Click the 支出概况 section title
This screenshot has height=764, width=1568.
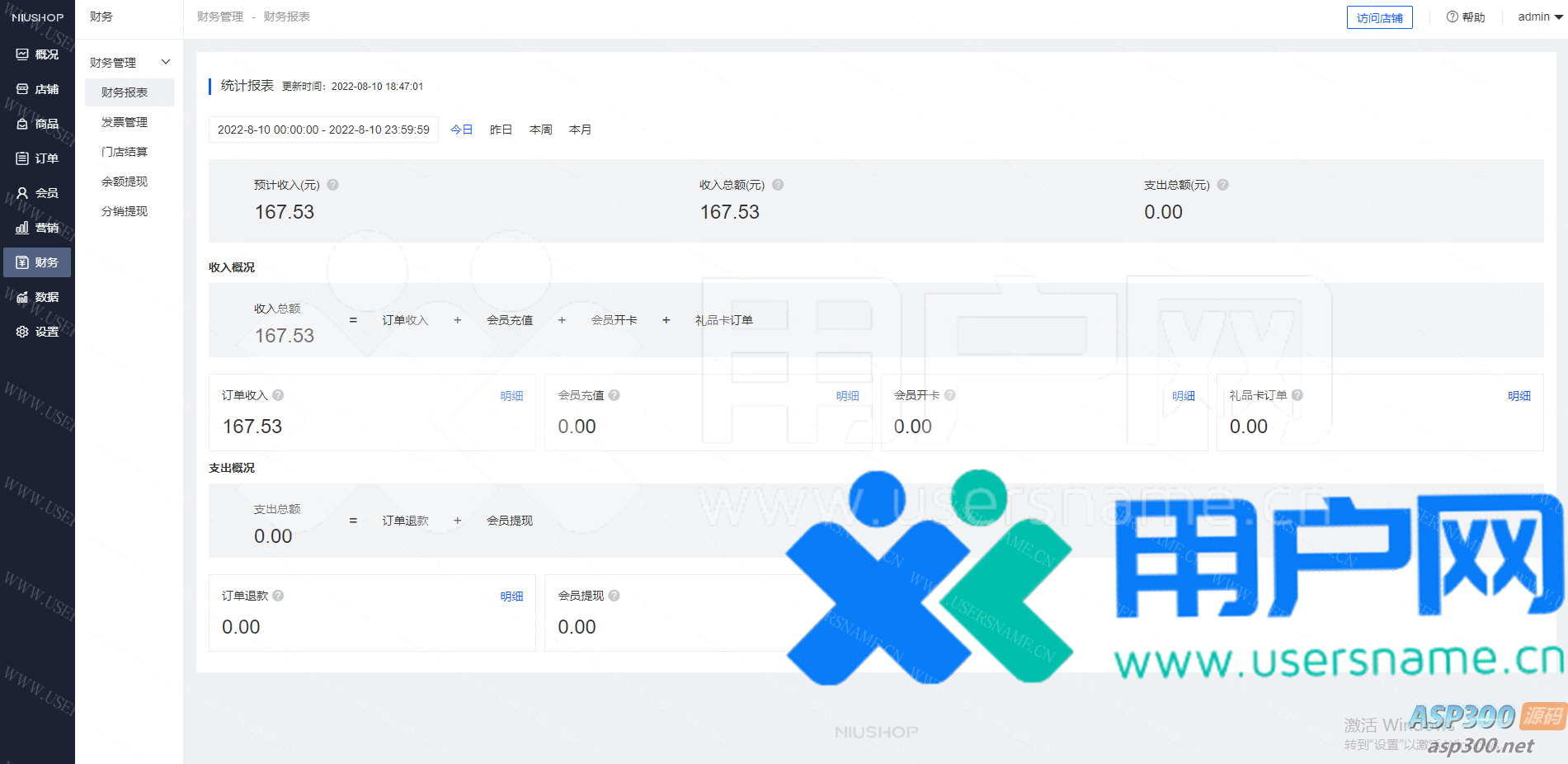pos(232,468)
